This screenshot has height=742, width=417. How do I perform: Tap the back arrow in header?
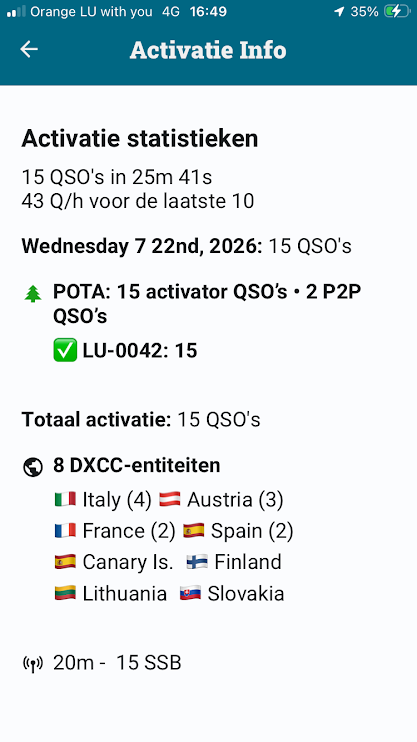tap(29, 49)
